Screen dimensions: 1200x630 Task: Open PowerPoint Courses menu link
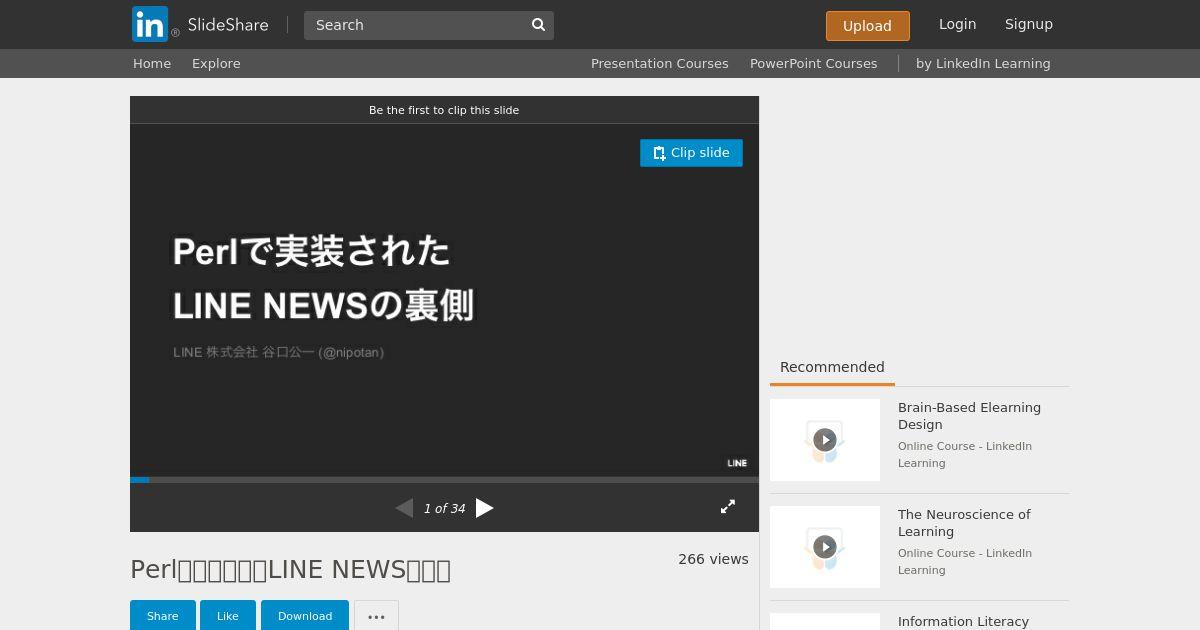813,63
